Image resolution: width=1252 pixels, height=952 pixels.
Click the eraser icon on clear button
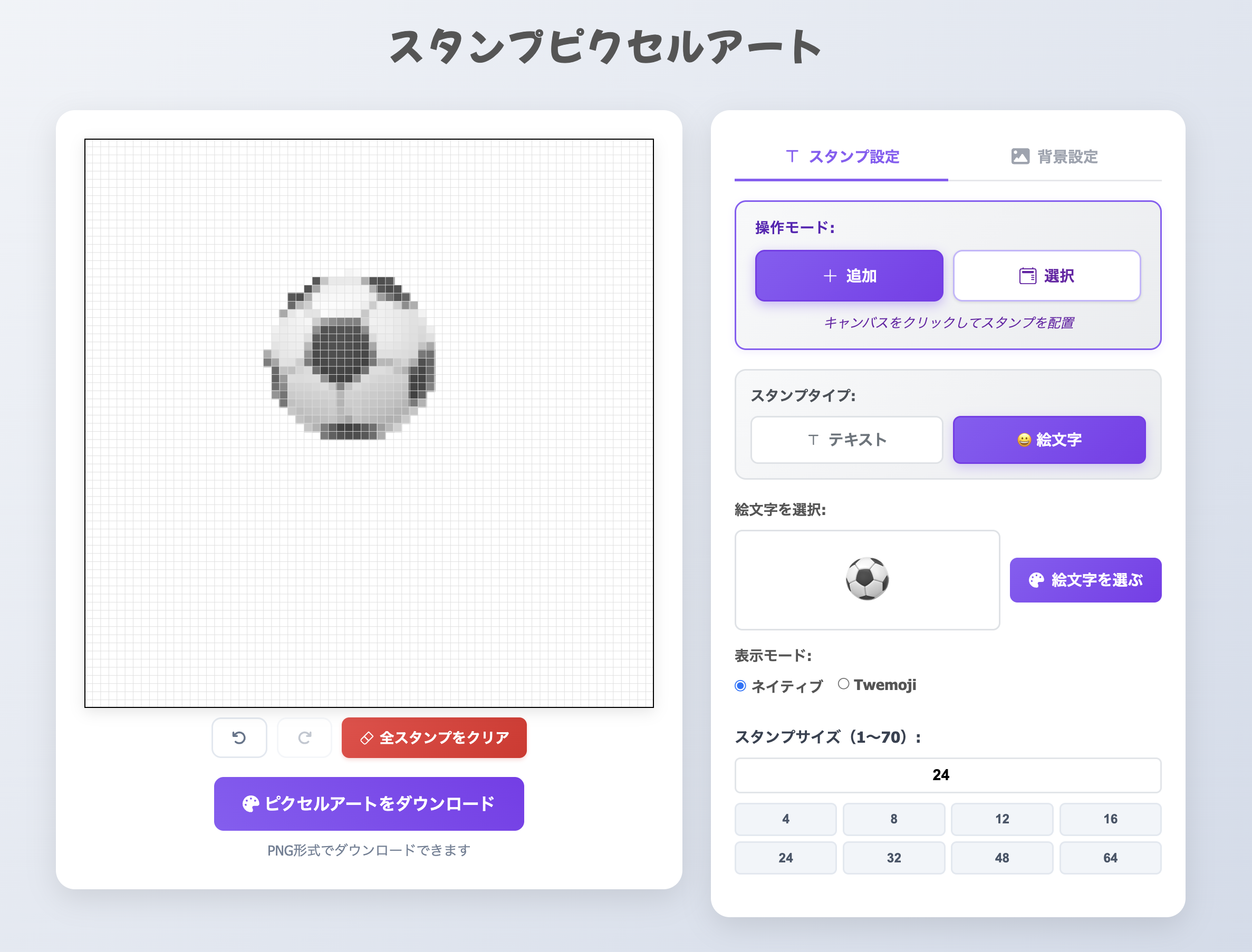367,738
